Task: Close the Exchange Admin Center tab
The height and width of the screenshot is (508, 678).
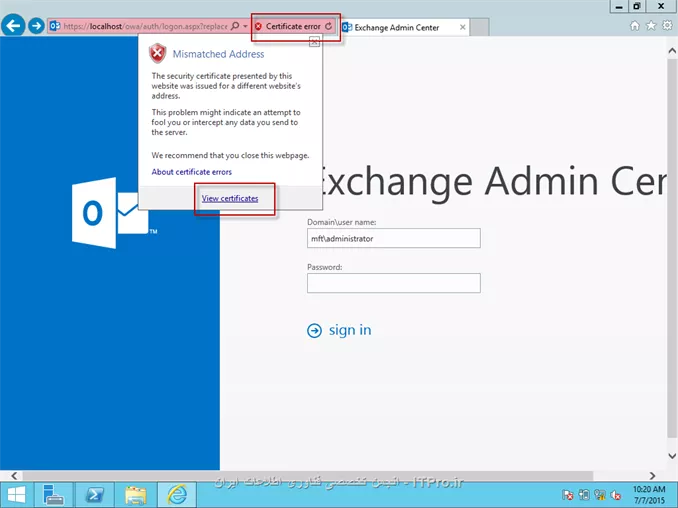Action: click(463, 27)
